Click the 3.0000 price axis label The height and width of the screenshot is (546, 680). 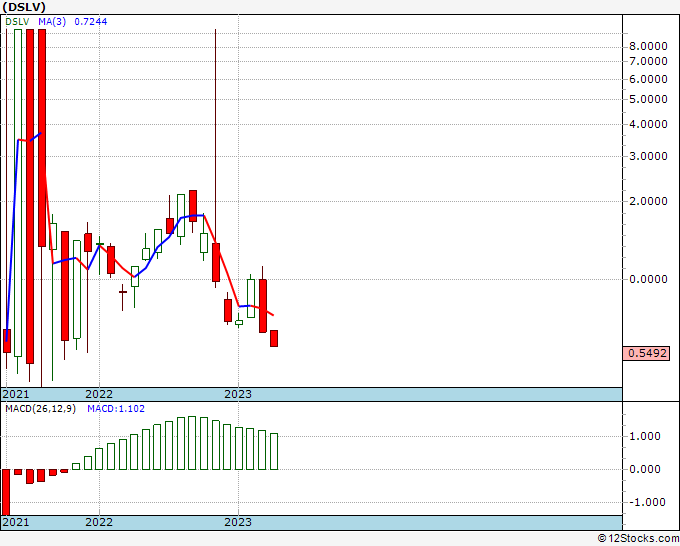(x=648, y=157)
